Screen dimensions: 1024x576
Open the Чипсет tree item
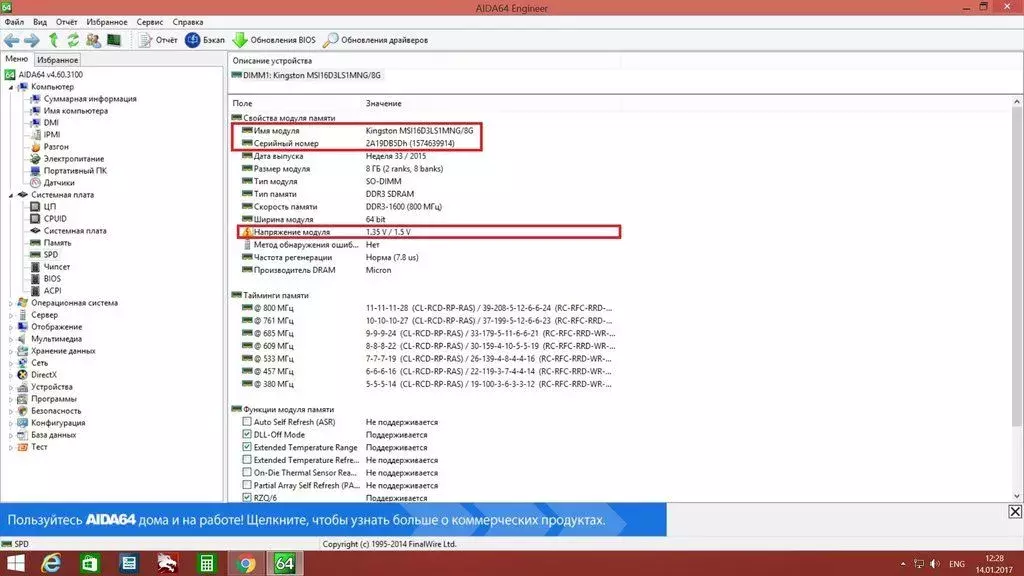(x=57, y=266)
